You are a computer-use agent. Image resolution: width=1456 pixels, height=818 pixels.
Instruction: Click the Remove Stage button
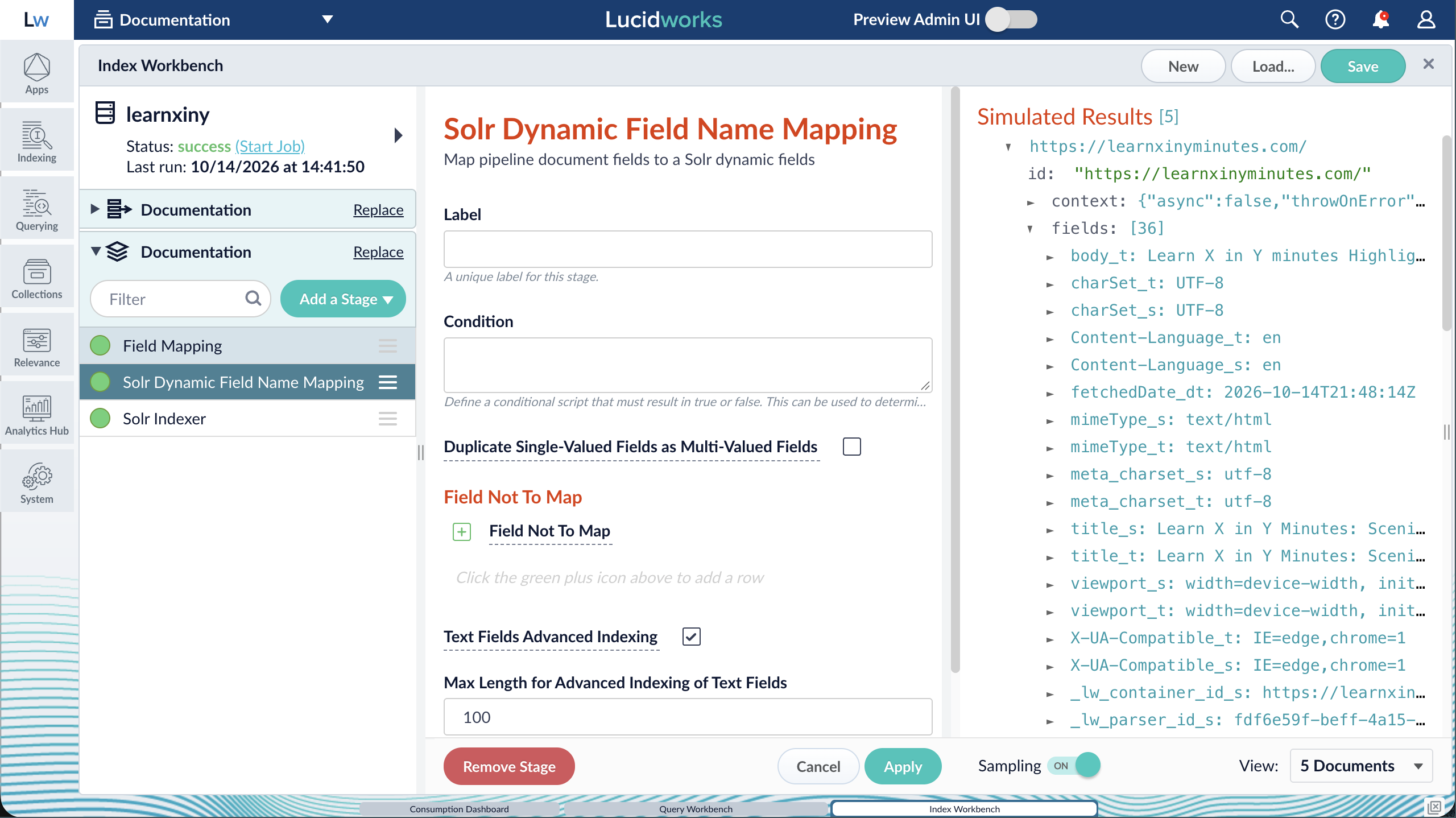point(509,766)
